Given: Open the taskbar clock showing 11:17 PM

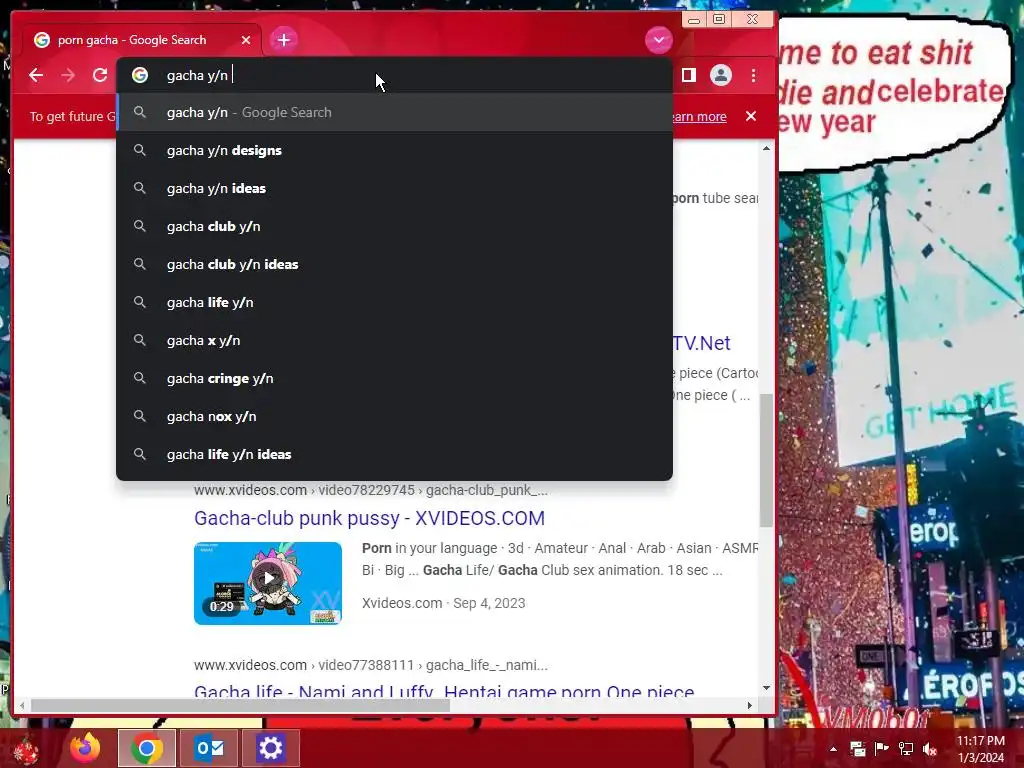Looking at the screenshot, I should tap(981, 749).
